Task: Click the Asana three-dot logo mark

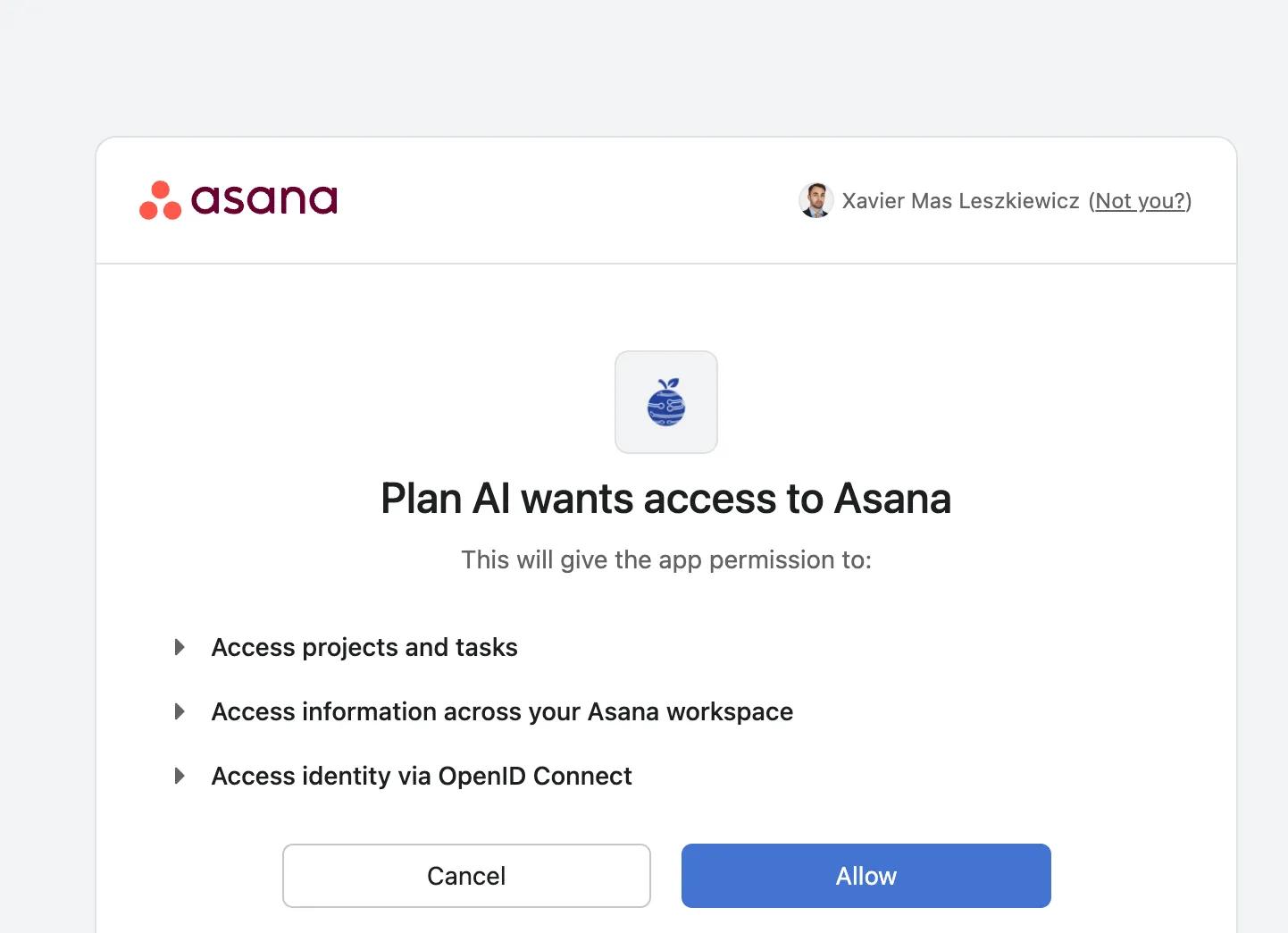Action: (x=161, y=200)
